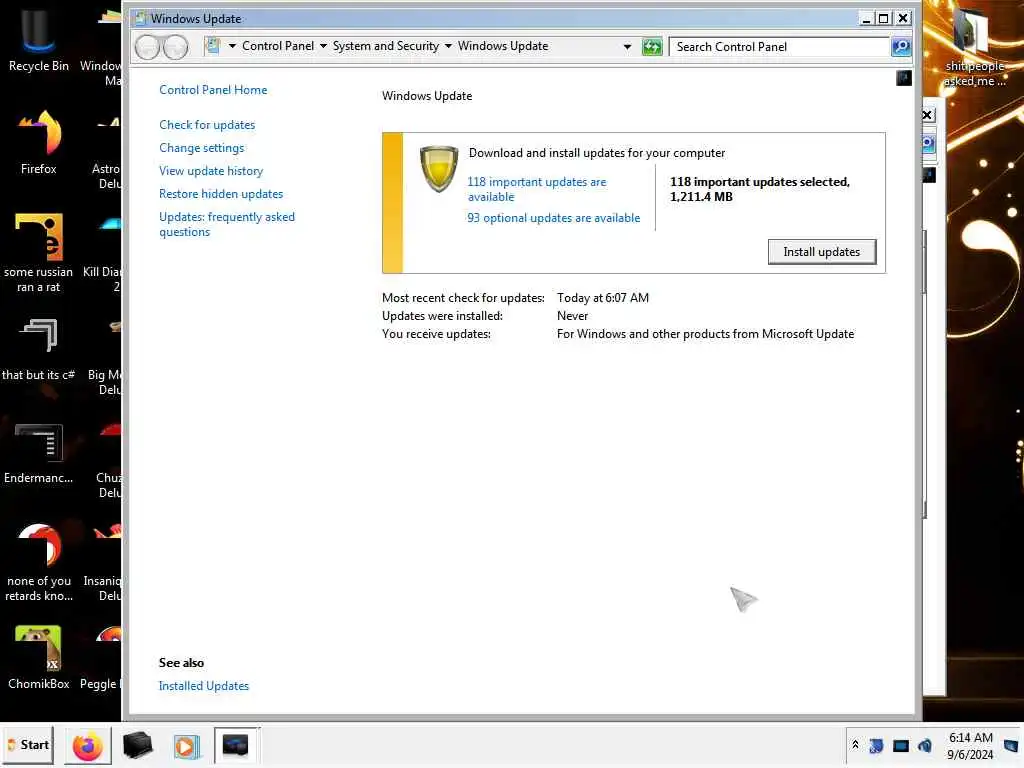Open the address bar history dropdown
The width and height of the screenshot is (1024, 768).
click(627, 47)
